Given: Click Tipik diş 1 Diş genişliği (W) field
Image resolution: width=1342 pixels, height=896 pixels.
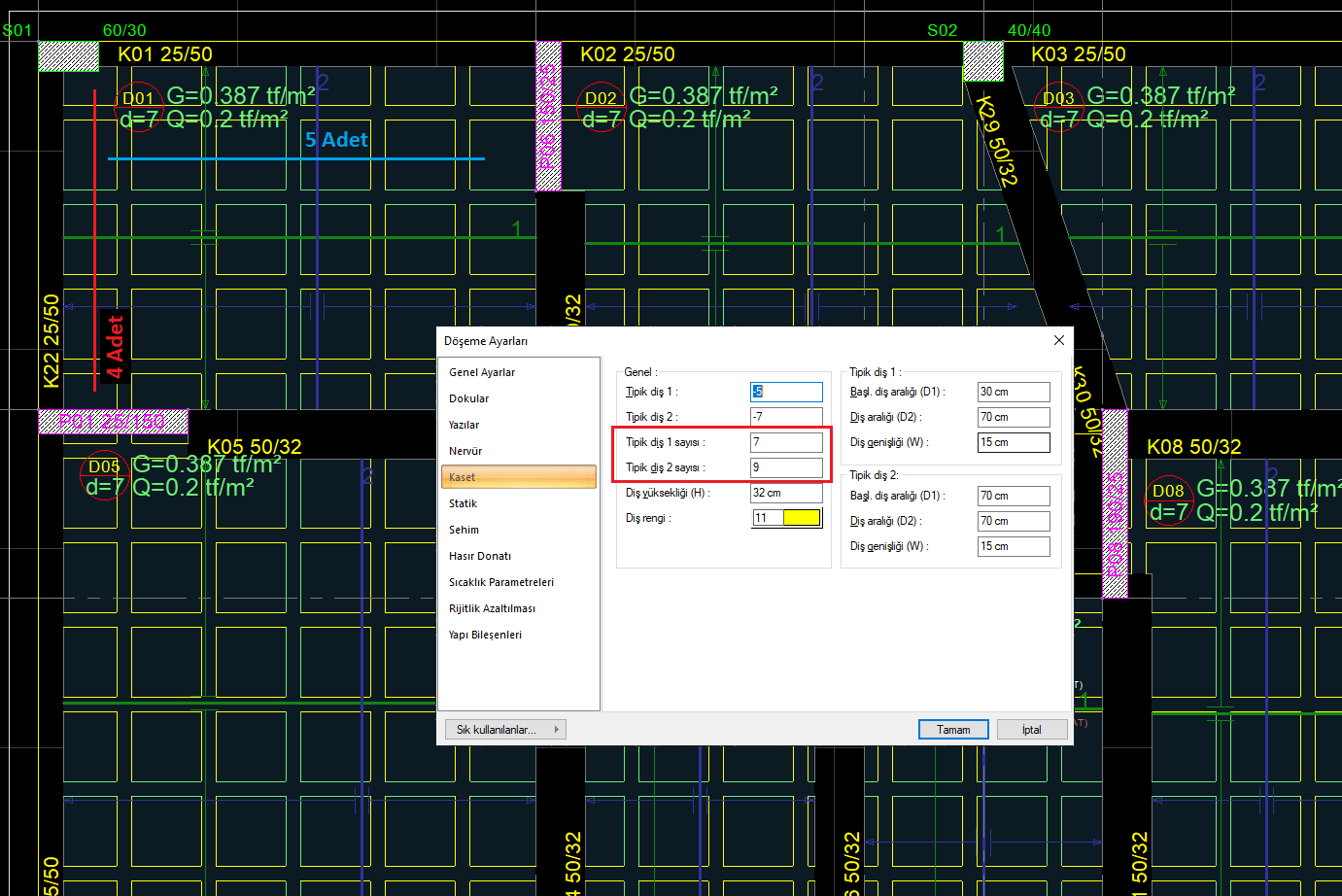Looking at the screenshot, I should tap(1014, 442).
